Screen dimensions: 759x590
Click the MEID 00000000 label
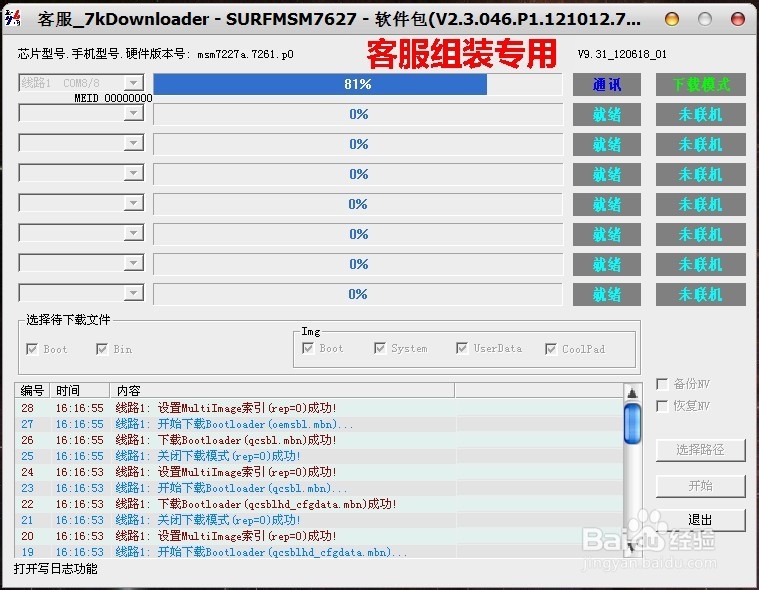113,98
